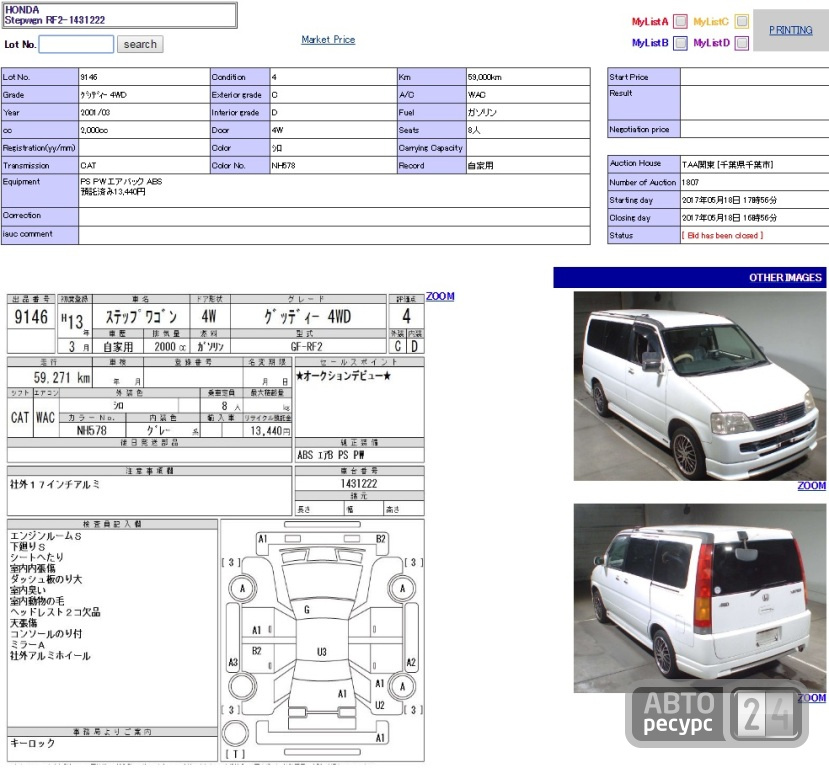Click the Interior grade value D
Screen dimensions: 829x768
click(274, 113)
